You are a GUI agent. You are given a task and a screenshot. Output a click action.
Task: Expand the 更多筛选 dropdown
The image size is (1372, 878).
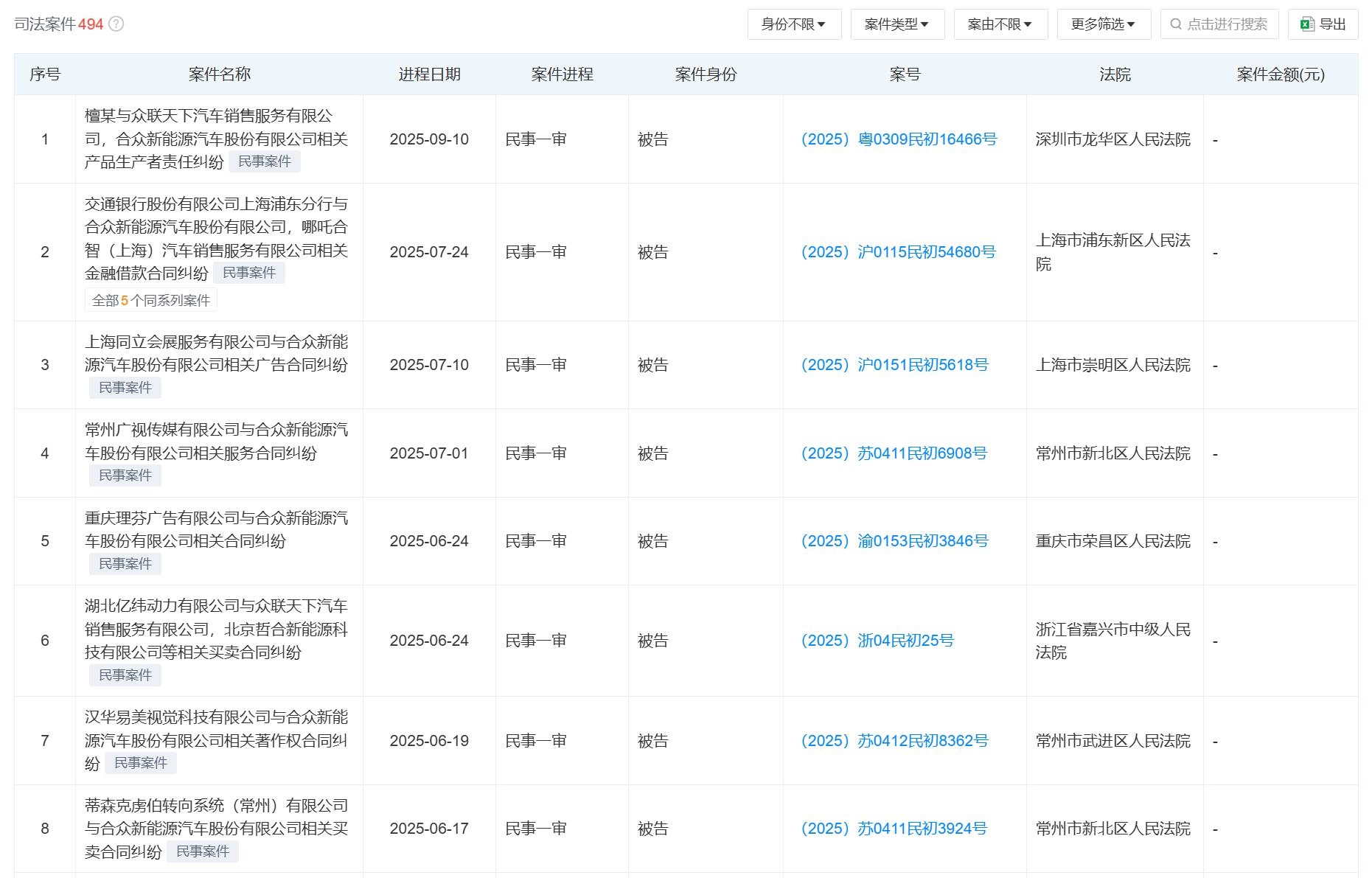point(1104,24)
